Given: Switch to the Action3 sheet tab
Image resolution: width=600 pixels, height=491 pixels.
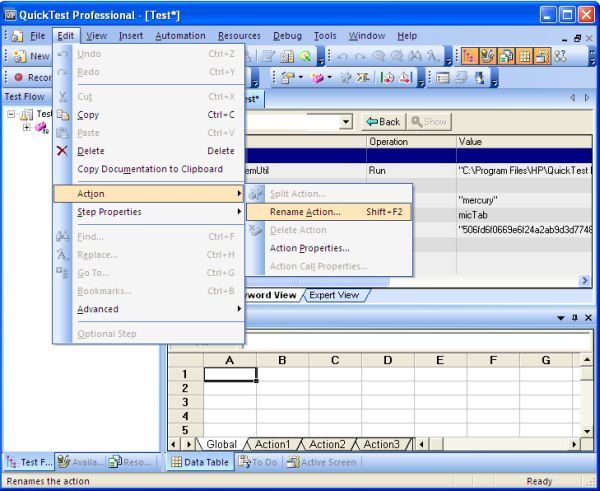Looking at the screenshot, I should click(381, 444).
